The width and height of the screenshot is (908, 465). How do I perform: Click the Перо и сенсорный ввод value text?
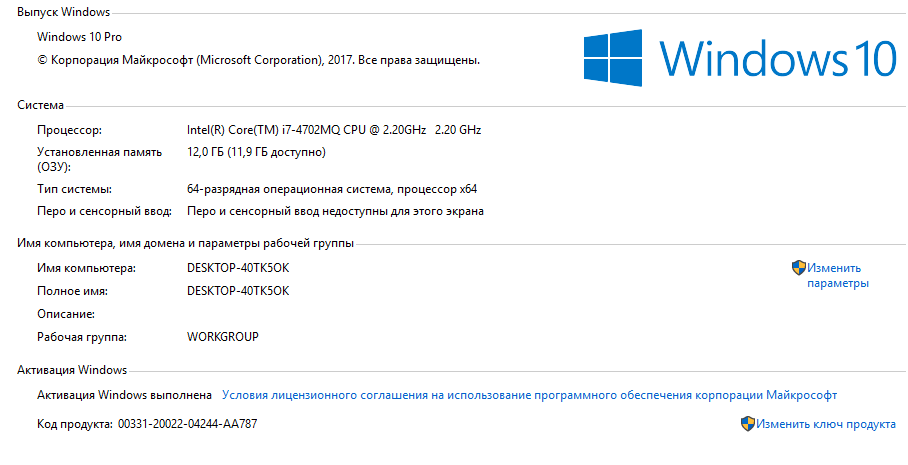point(335,211)
